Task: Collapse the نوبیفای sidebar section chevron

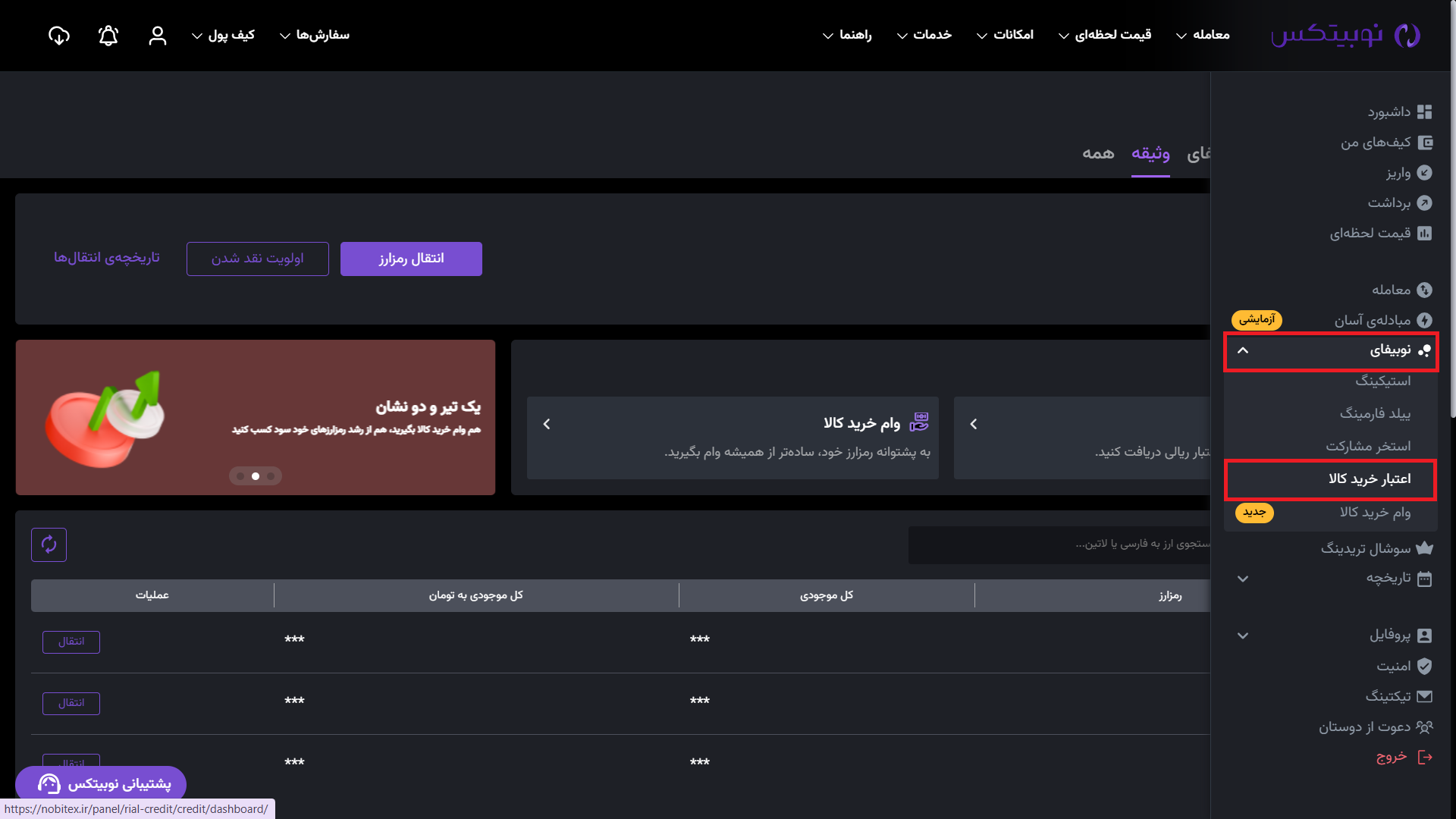Action: (1243, 350)
